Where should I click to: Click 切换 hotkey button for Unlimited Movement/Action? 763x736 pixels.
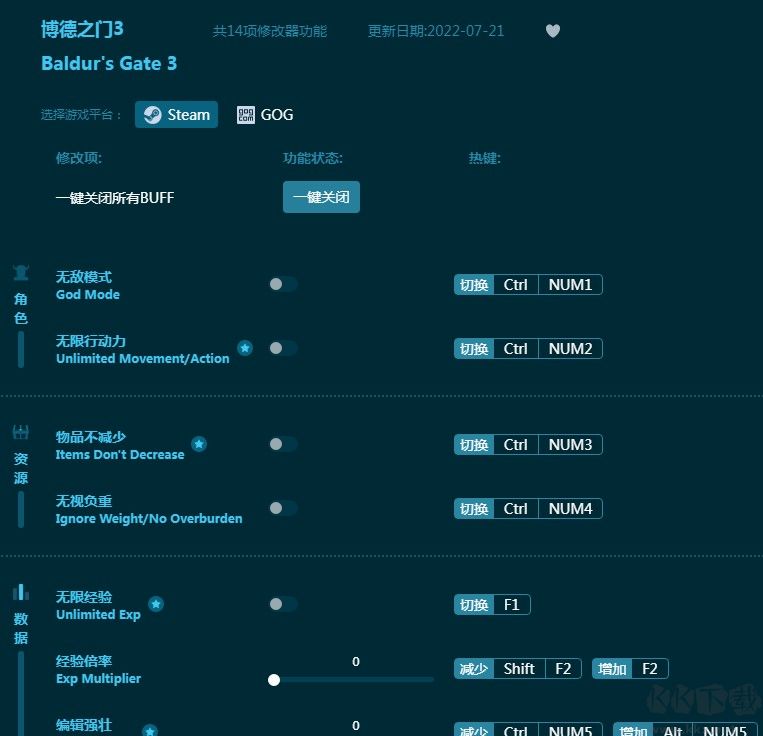click(474, 349)
